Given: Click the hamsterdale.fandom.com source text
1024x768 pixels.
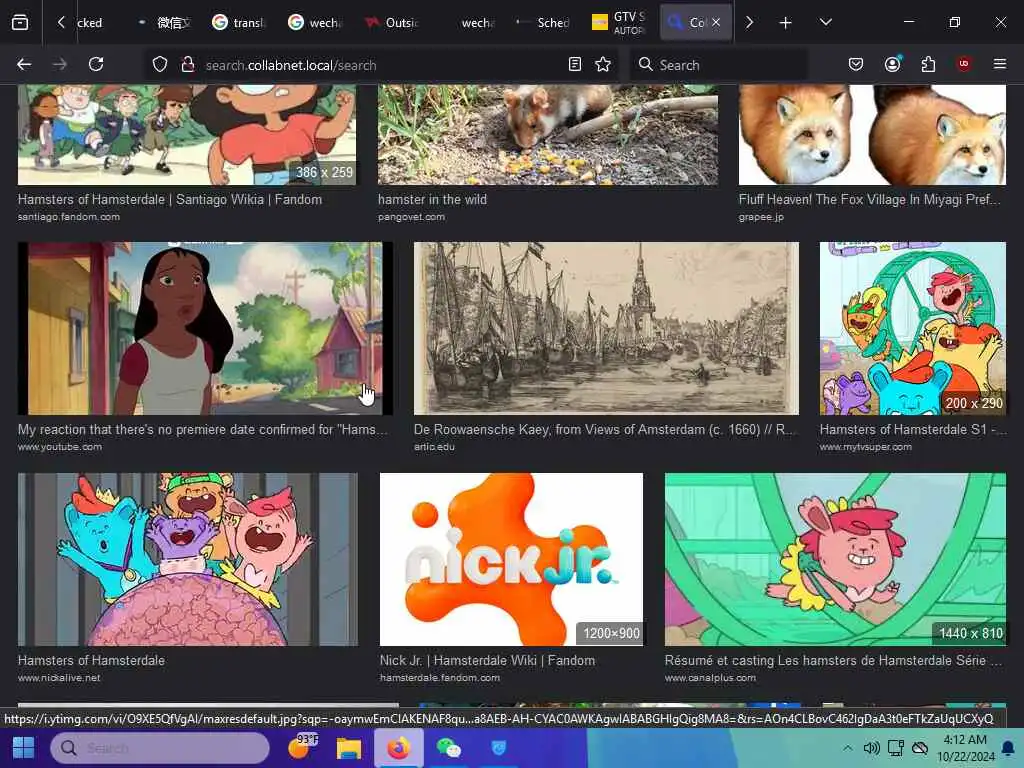Looking at the screenshot, I should point(440,678).
